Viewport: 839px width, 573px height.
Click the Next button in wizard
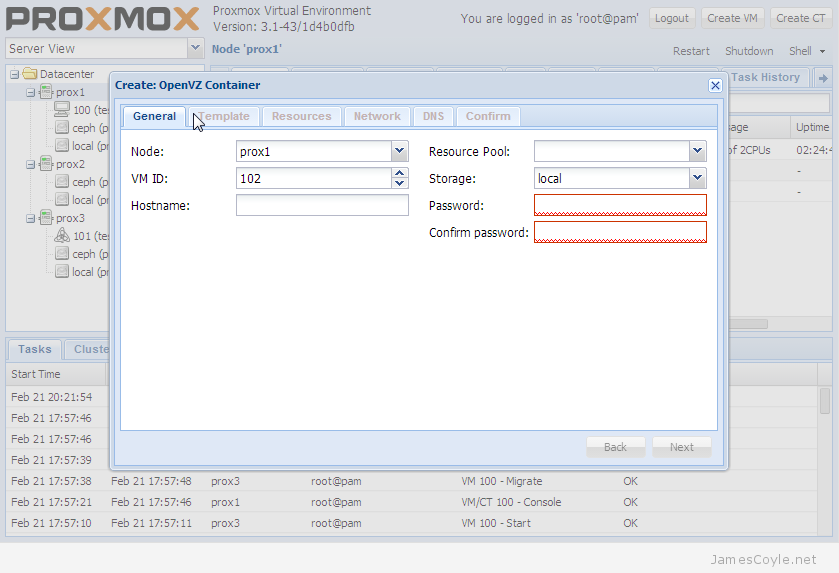pos(682,447)
